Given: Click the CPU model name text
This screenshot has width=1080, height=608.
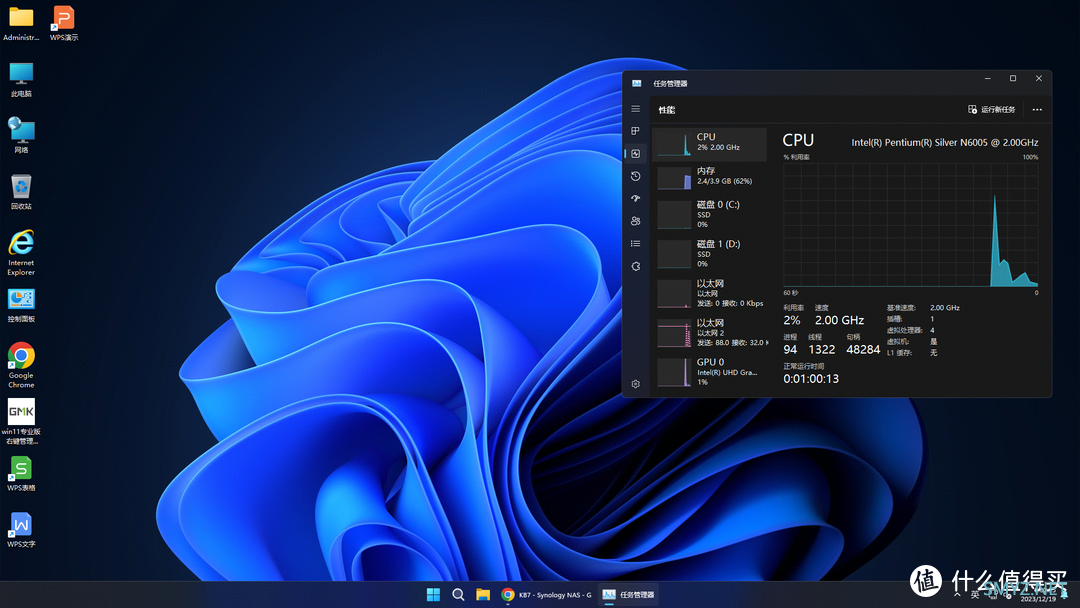Looking at the screenshot, I should [x=944, y=143].
